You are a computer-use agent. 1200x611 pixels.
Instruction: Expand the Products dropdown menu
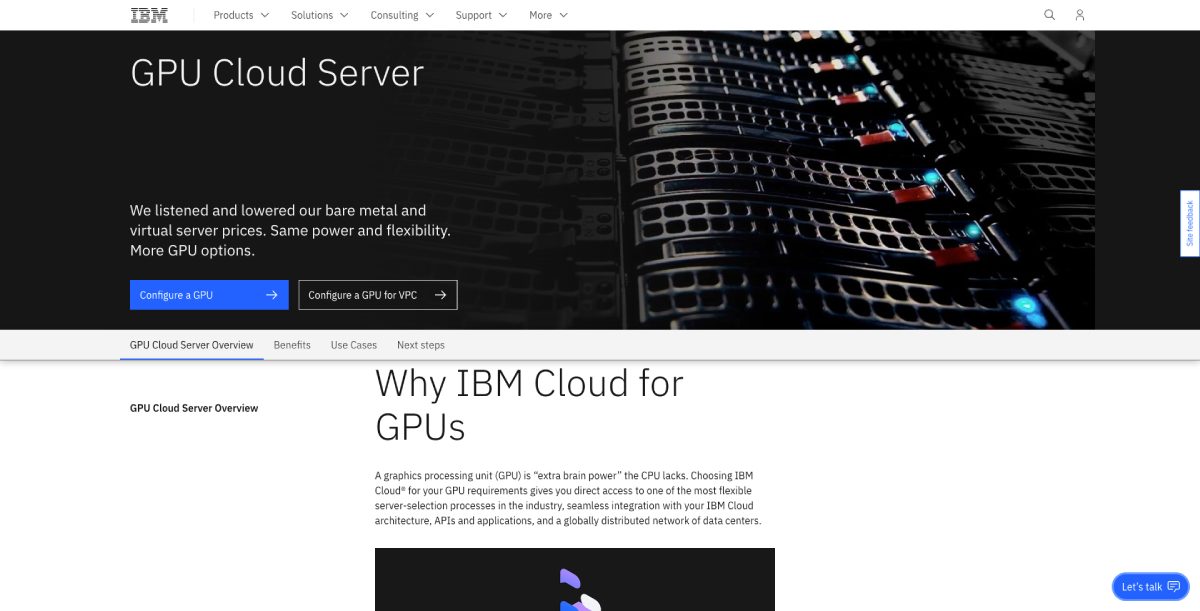coord(240,15)
